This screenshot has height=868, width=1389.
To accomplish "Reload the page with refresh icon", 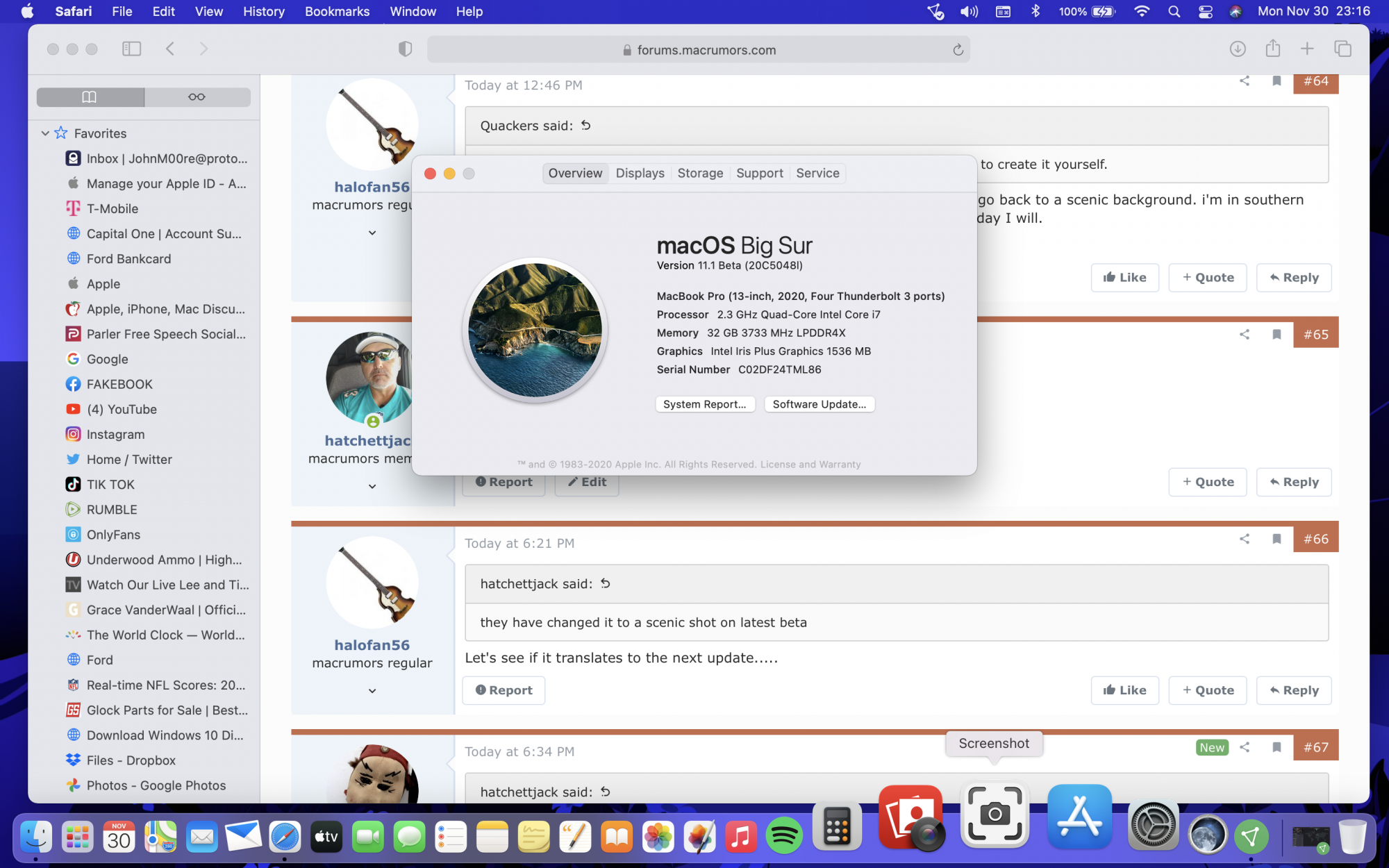I will pyautogui.click(x=958, y=50).
